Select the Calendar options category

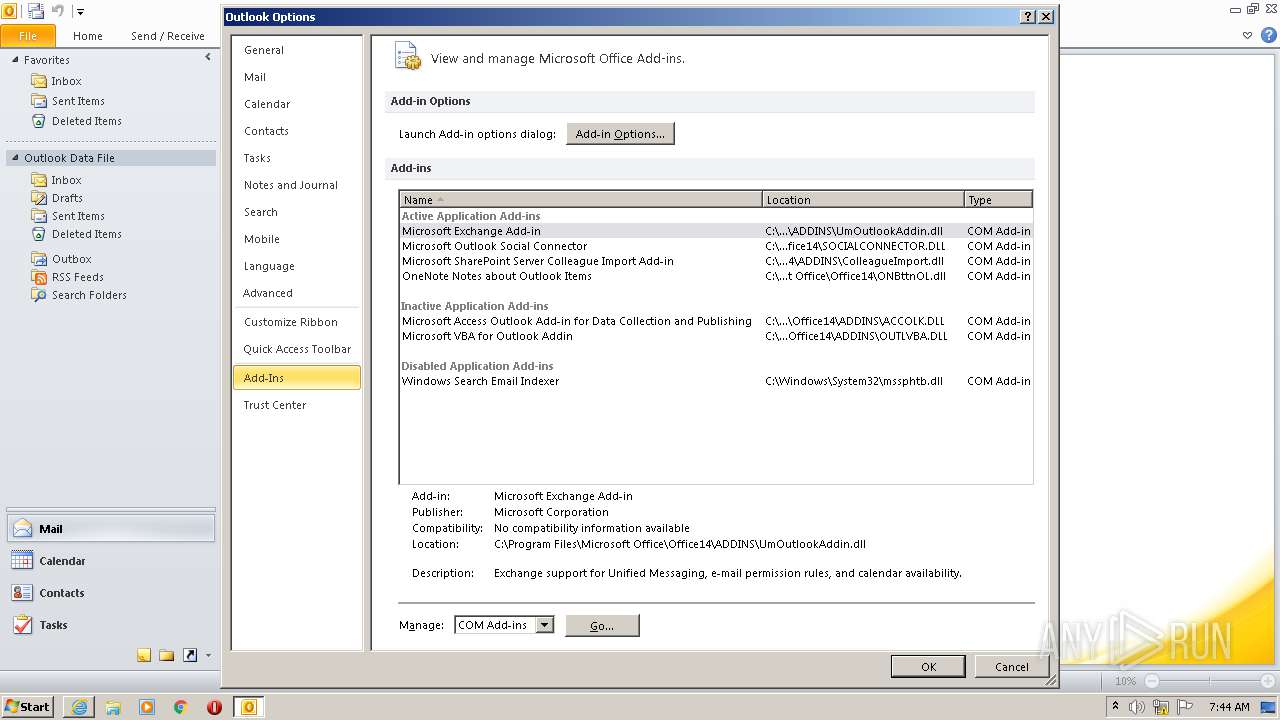pyautogui.click(x=296, y=104)
